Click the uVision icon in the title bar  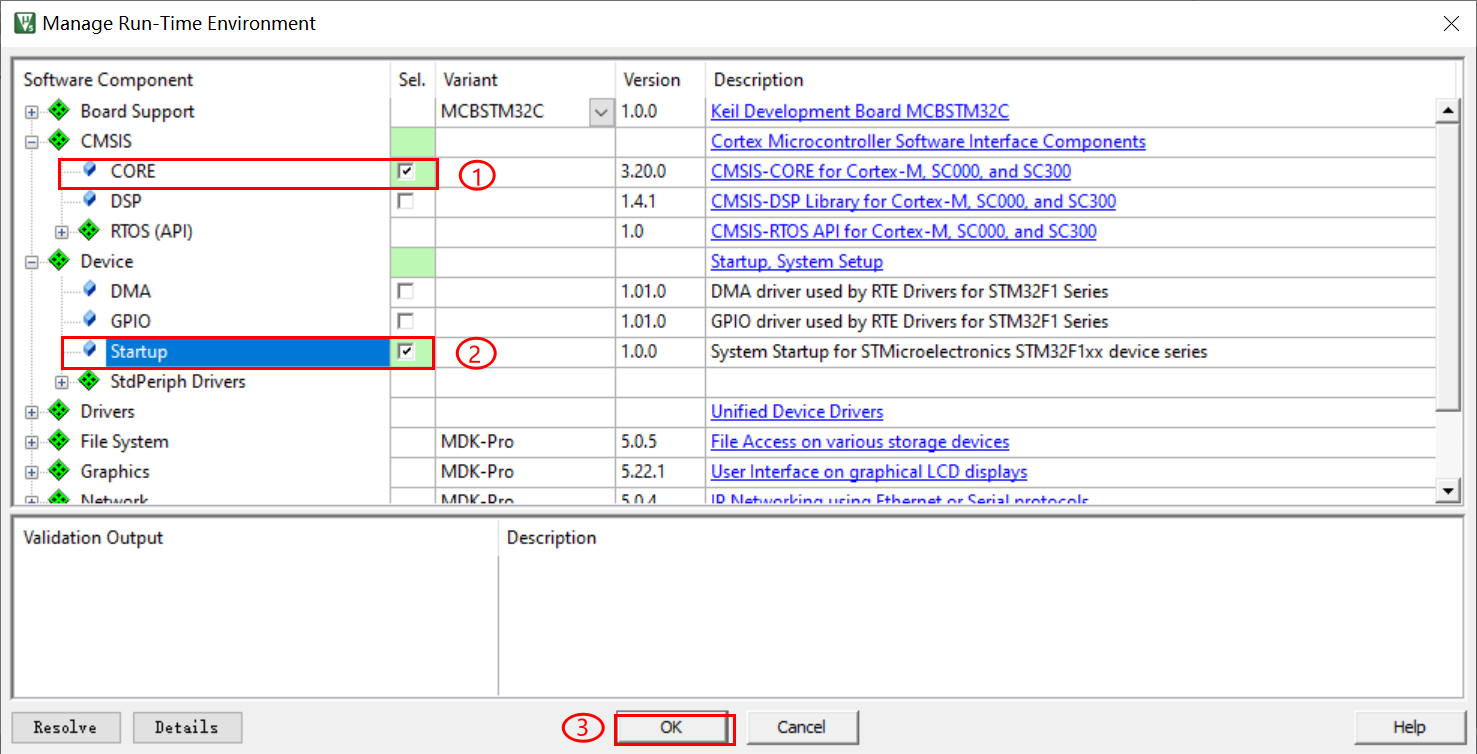pos(25,23)
